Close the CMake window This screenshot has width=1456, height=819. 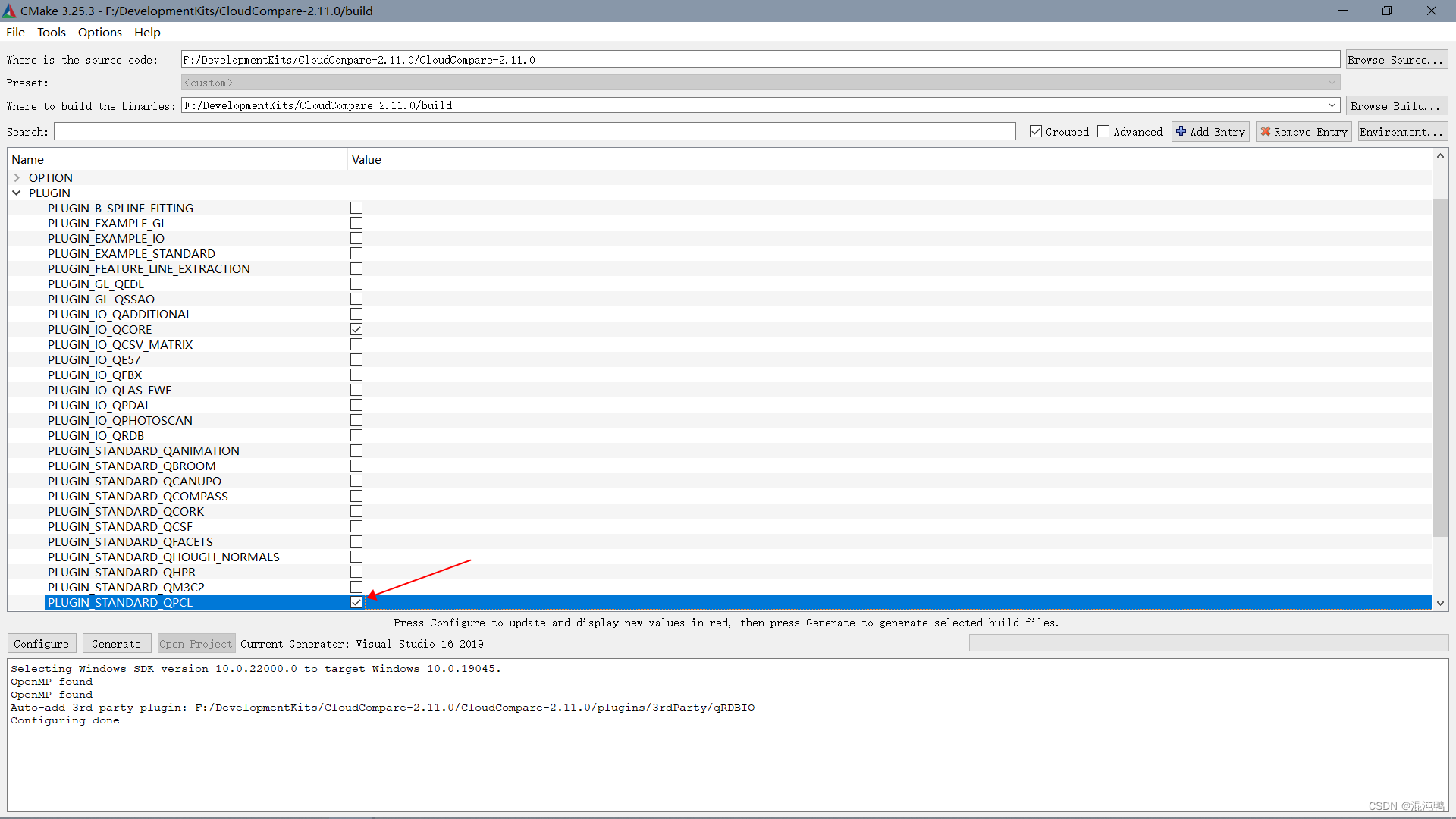(1431, 11)
